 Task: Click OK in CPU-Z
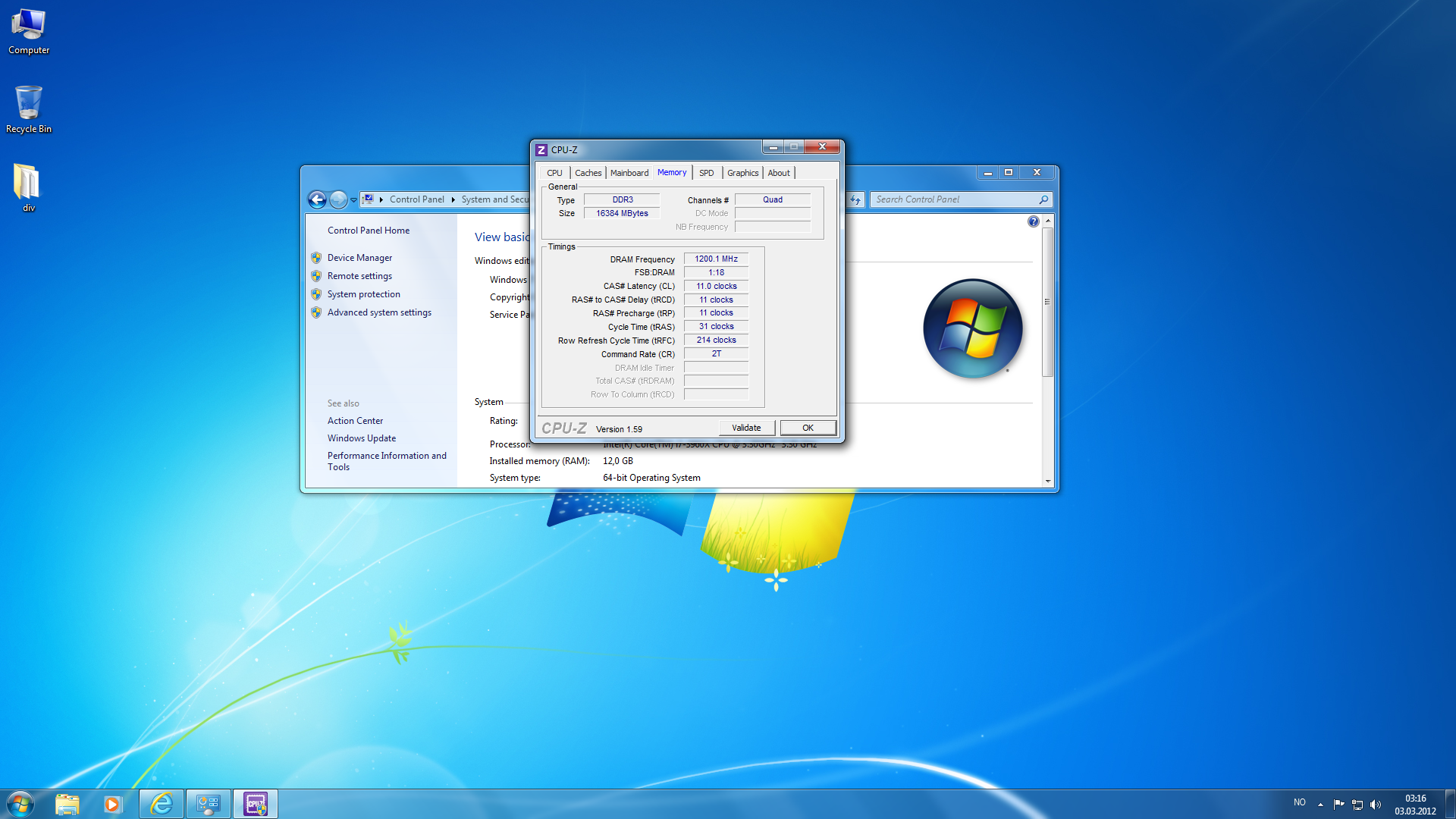[808, 428]
